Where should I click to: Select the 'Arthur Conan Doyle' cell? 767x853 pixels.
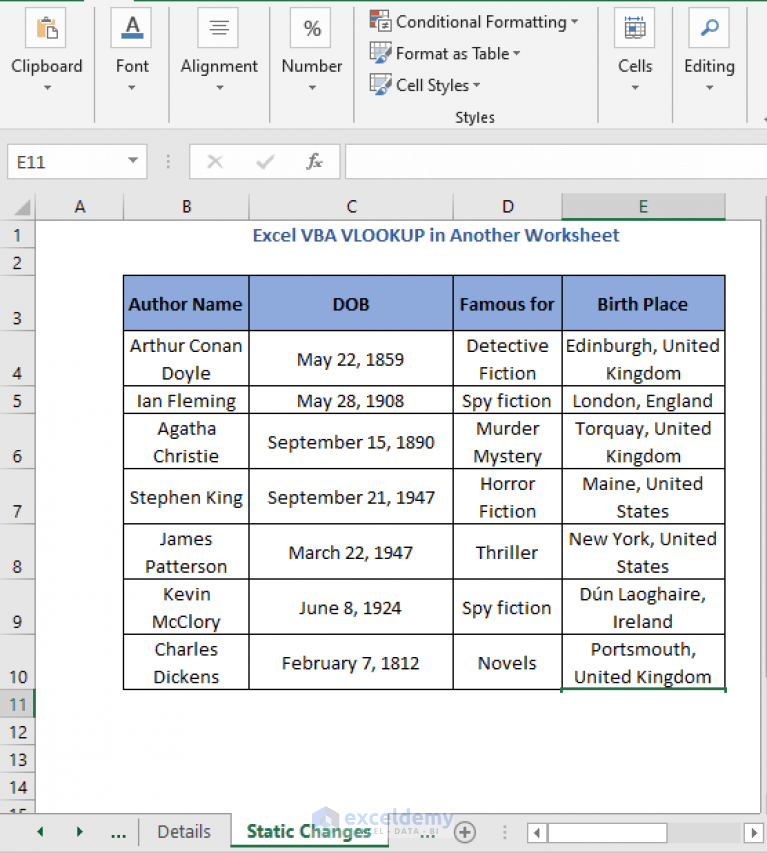pos(186,359)
